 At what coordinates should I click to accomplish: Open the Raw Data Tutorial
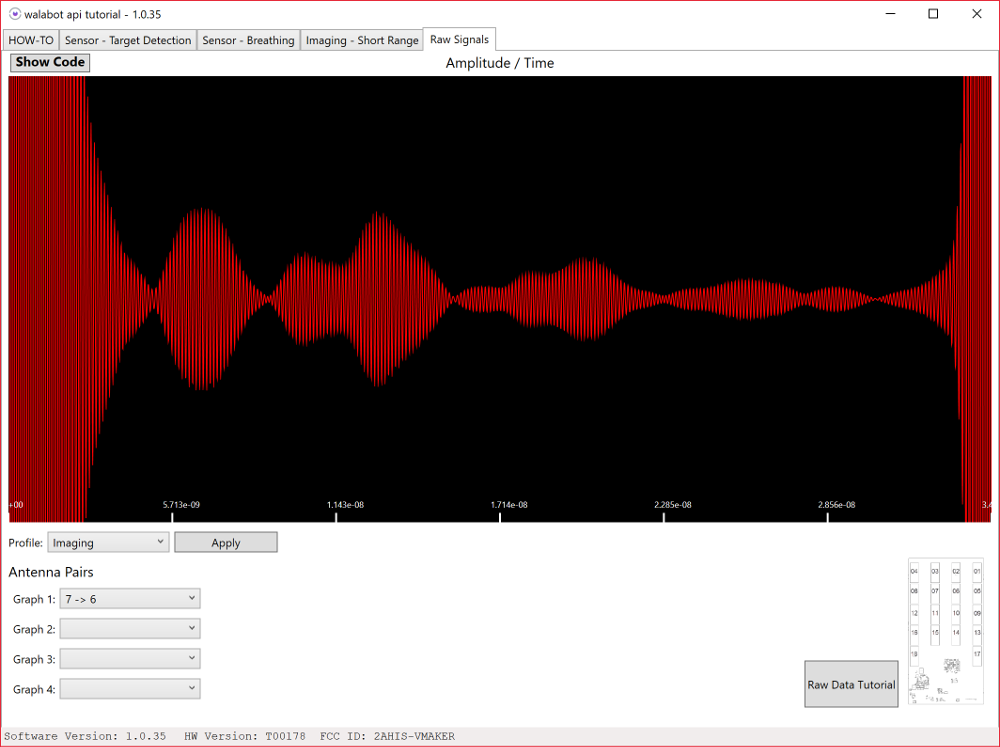click(x=851, y=684)
